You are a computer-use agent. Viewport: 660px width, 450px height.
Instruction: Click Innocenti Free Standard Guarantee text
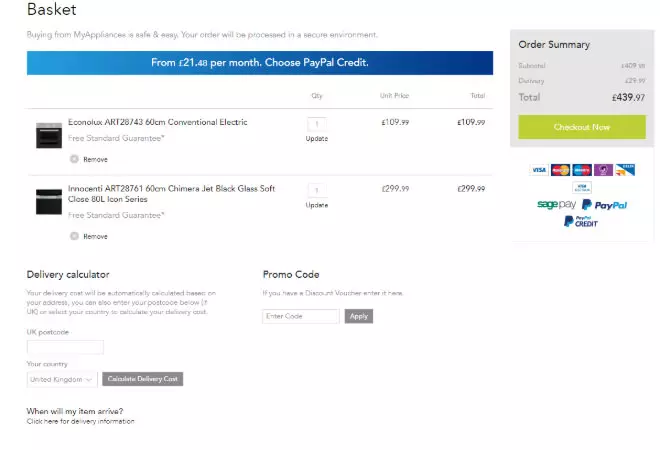[116, 215]
